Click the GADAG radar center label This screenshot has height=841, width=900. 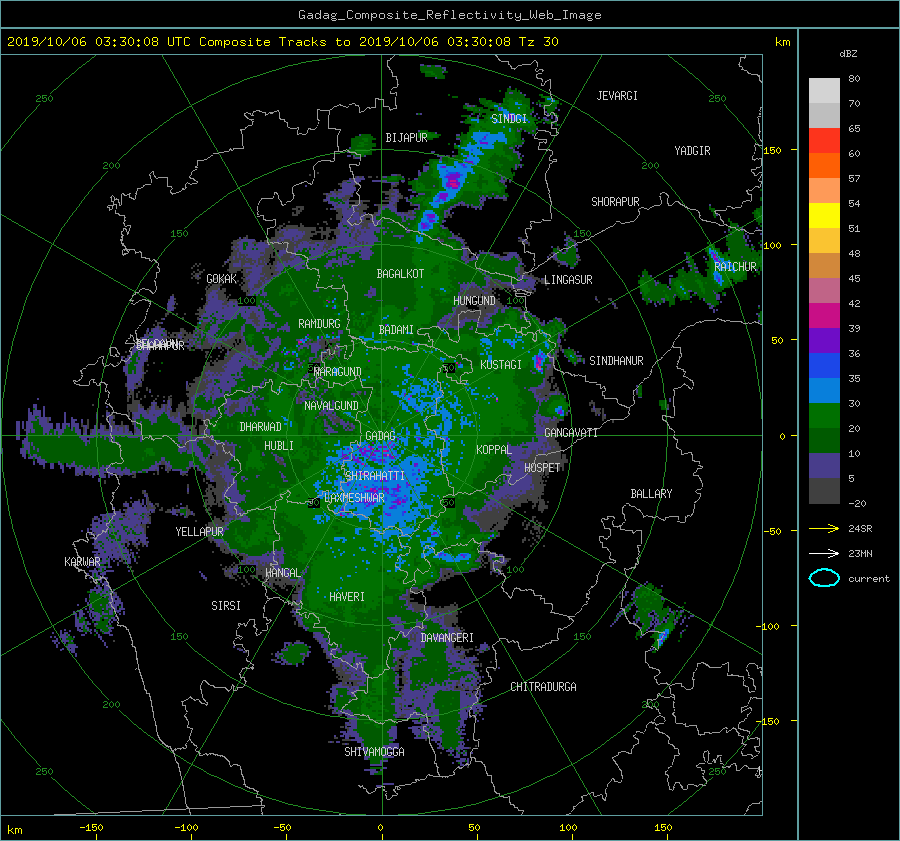coord(380,436)
